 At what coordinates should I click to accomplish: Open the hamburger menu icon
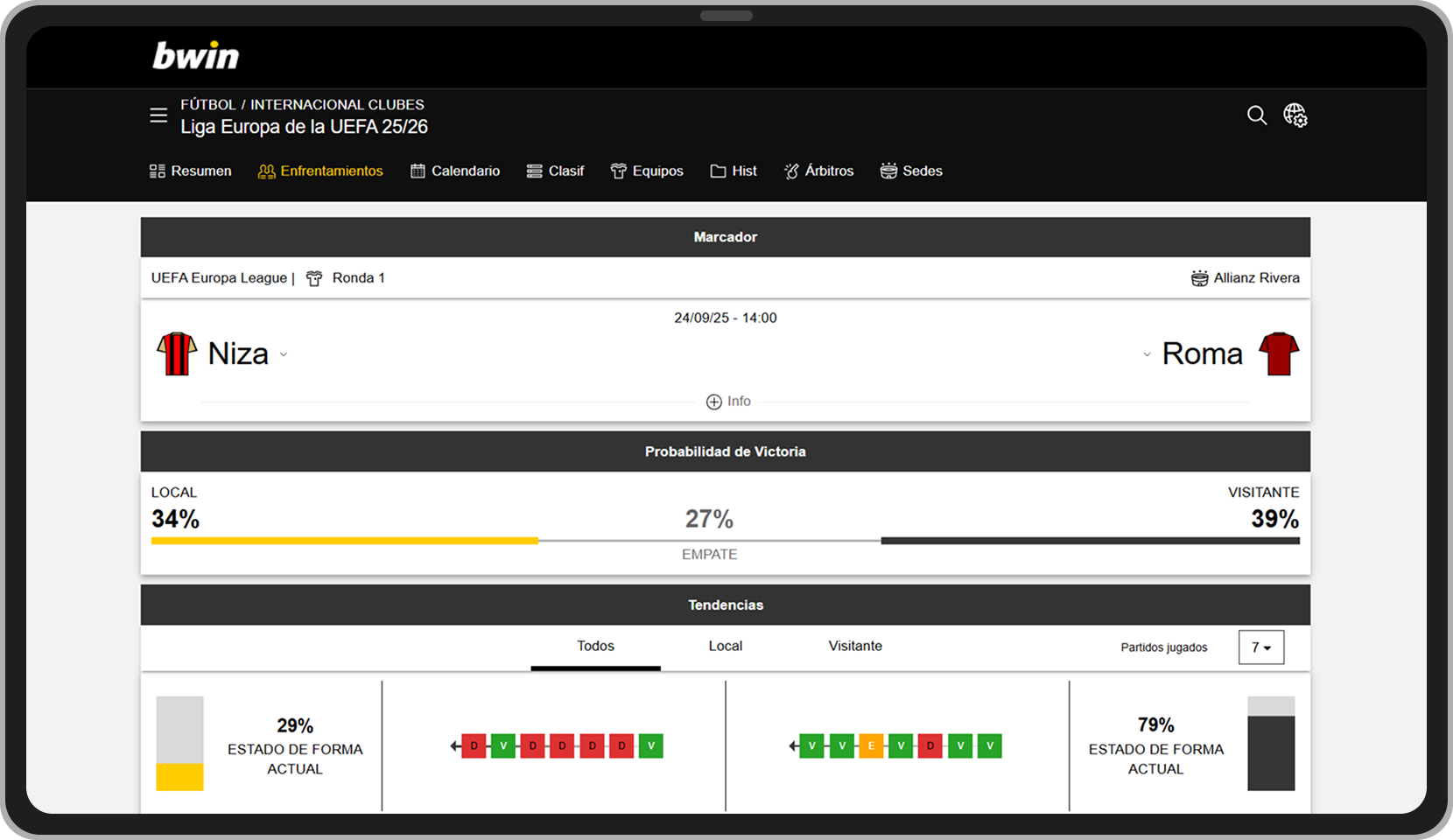click(158, 115)
